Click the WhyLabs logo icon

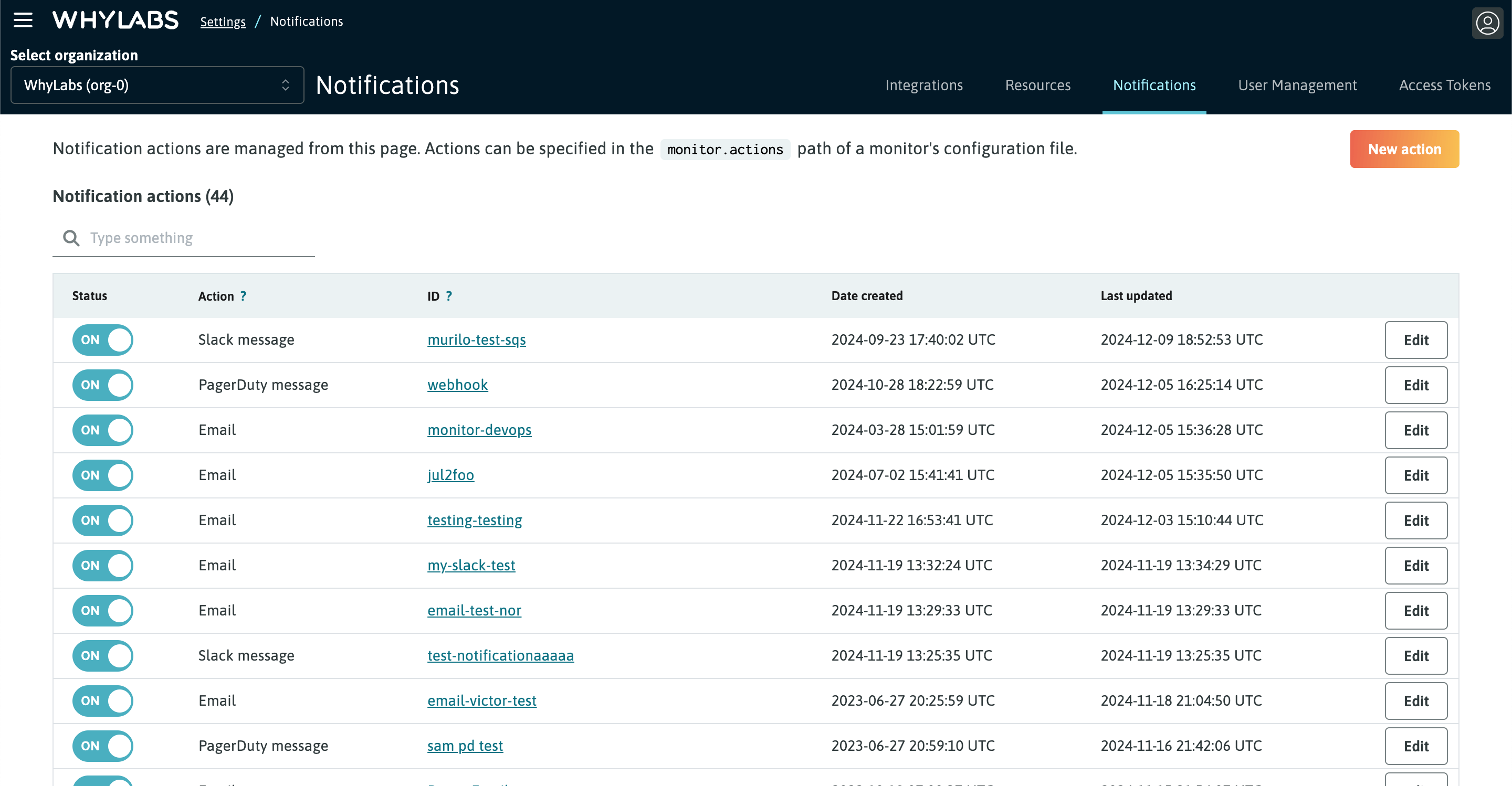point(114,21)
